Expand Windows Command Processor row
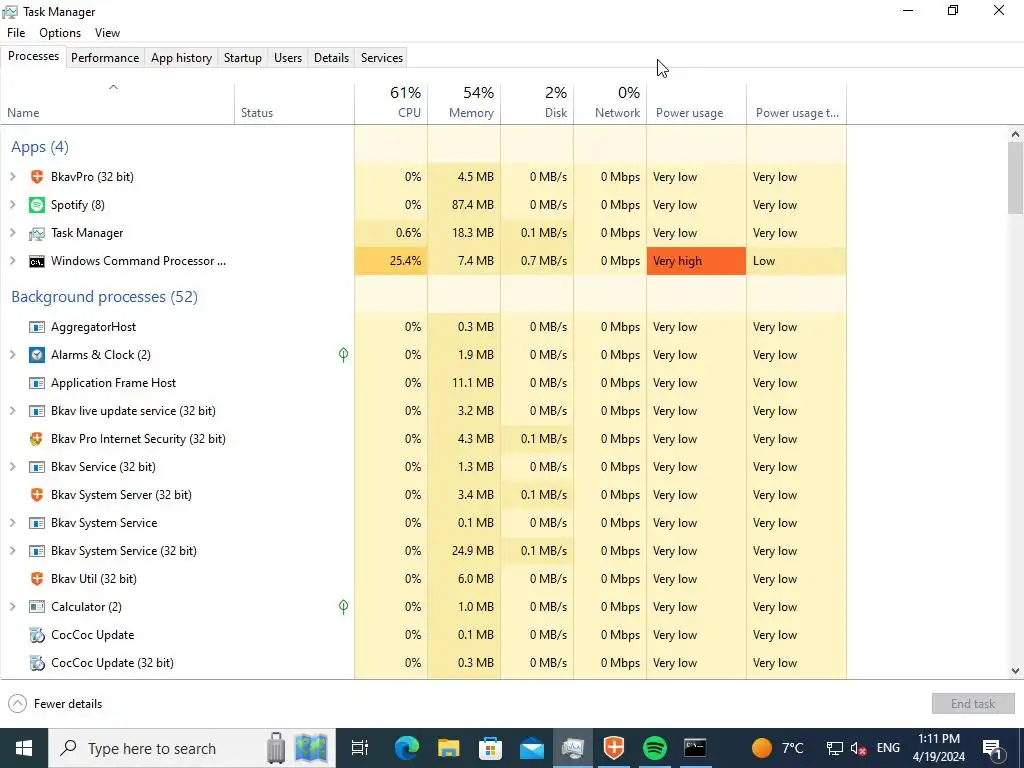 (12, 261)
